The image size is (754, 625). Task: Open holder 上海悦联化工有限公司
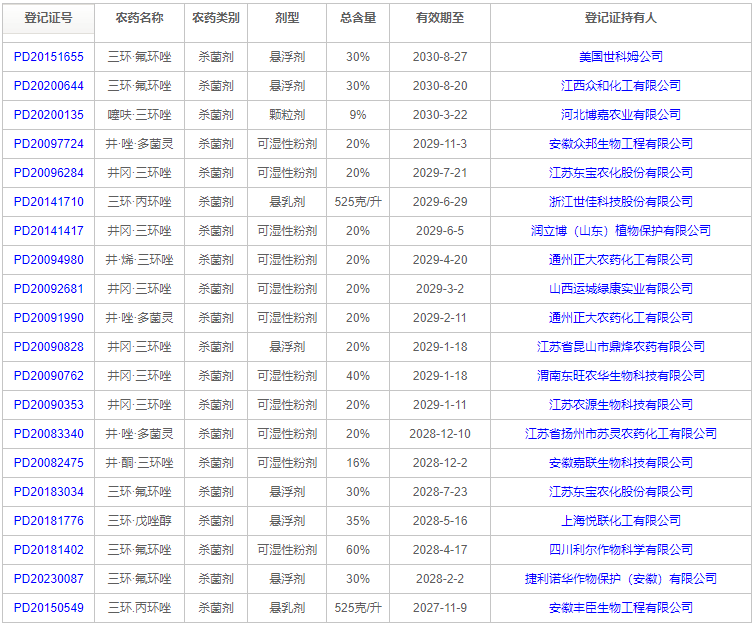tap(621, 521)
